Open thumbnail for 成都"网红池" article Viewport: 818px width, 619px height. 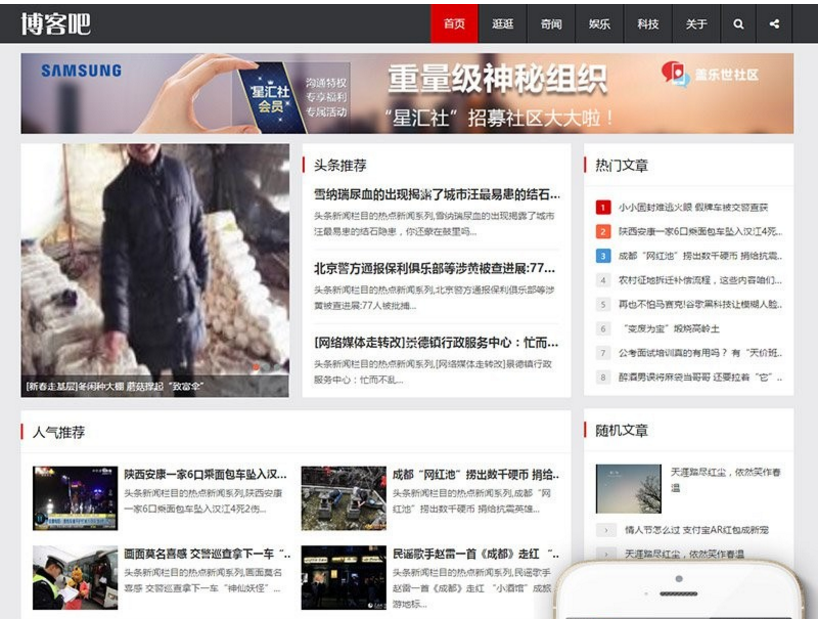pos(344,498)
